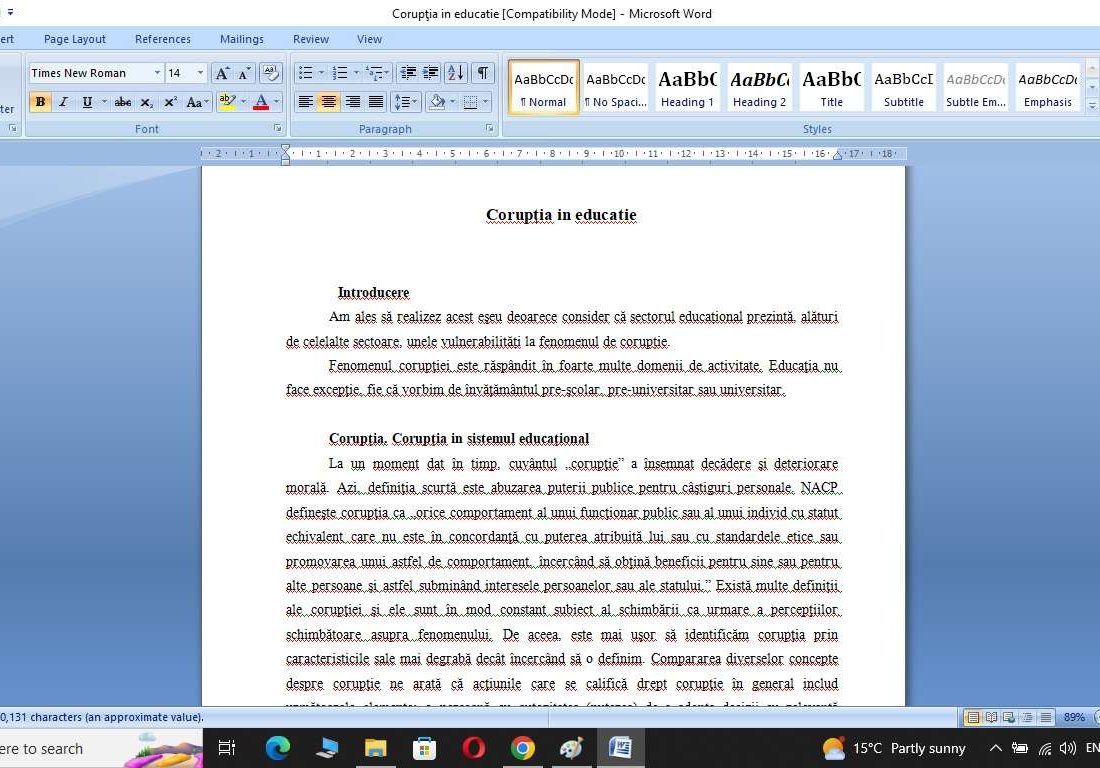Toggle italic formatting on
This screenshot has width=1100, height=768.
coord(62,101)
